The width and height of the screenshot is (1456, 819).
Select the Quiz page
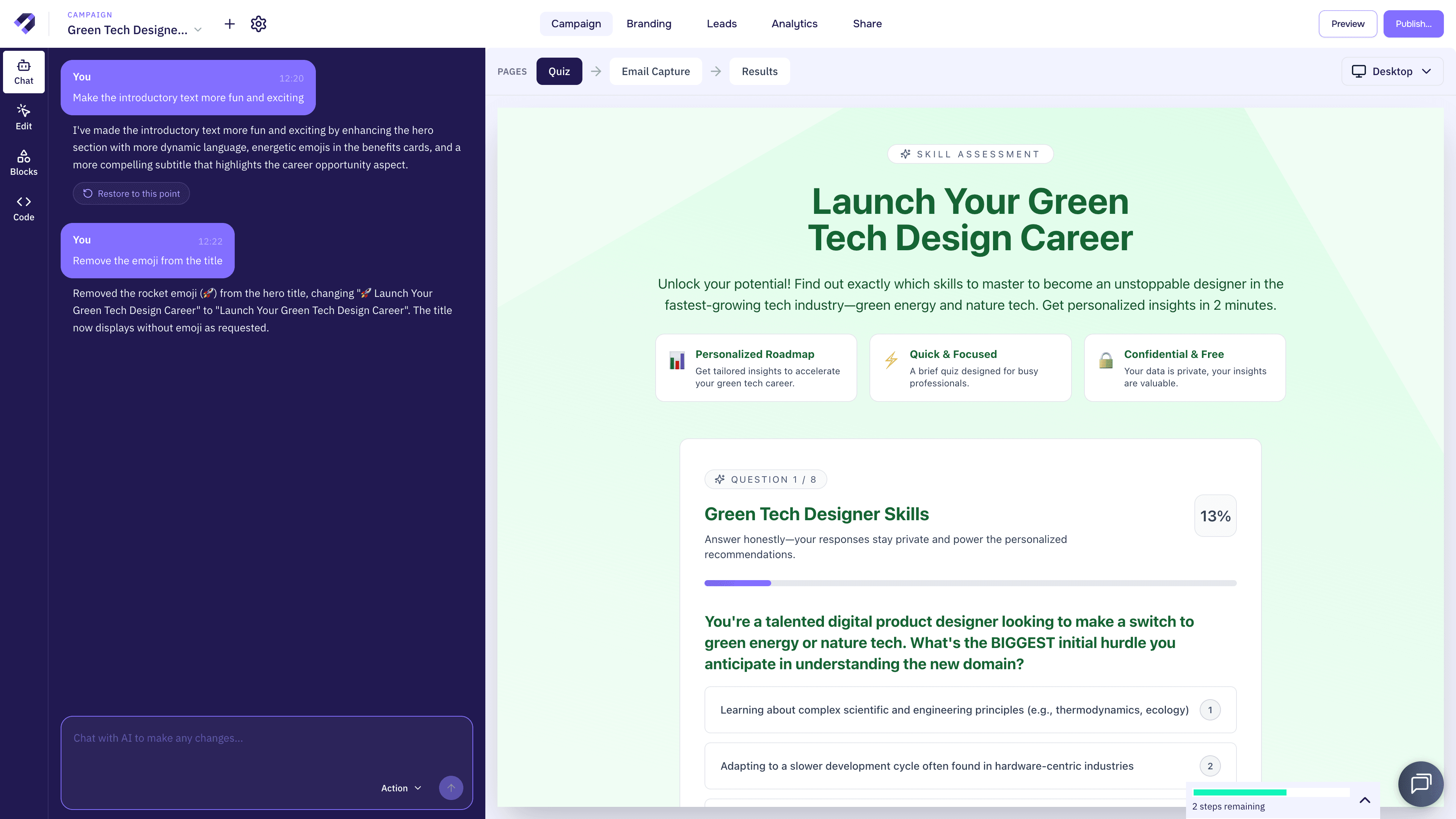click(x=559, y=71)
